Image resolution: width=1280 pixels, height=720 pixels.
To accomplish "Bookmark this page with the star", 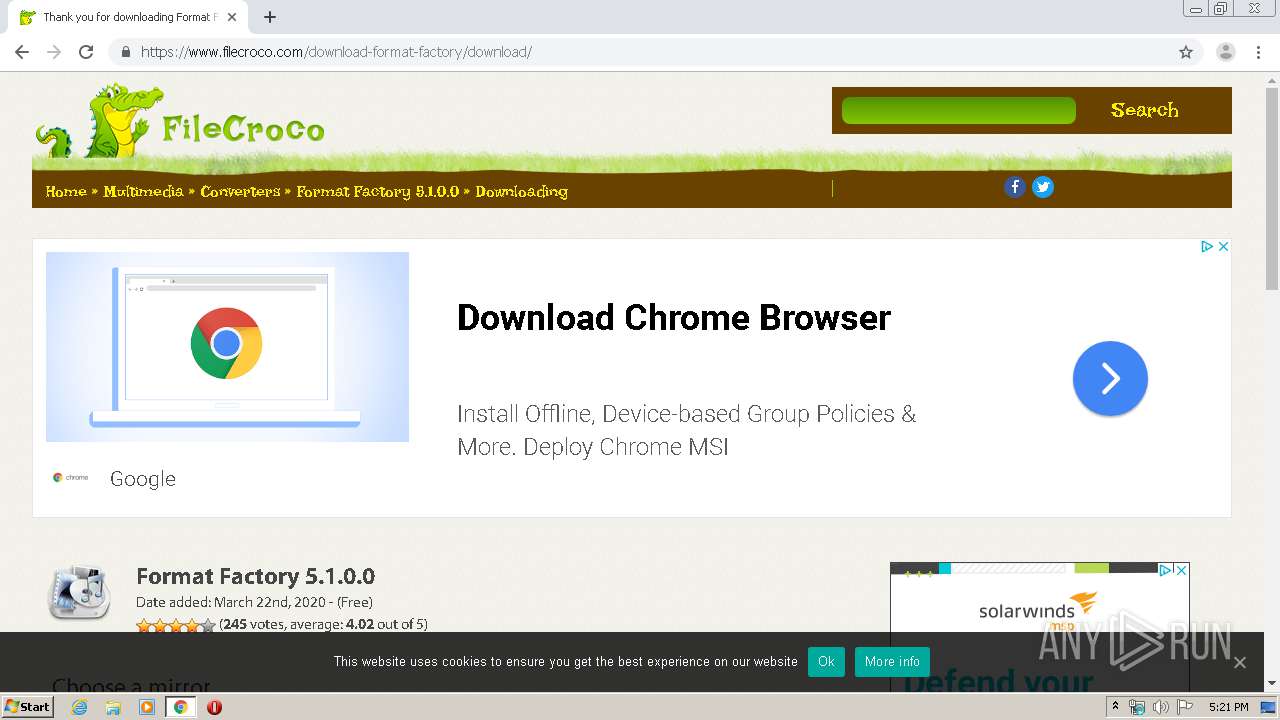I will pyautogui.click(x=1186, y=52).
